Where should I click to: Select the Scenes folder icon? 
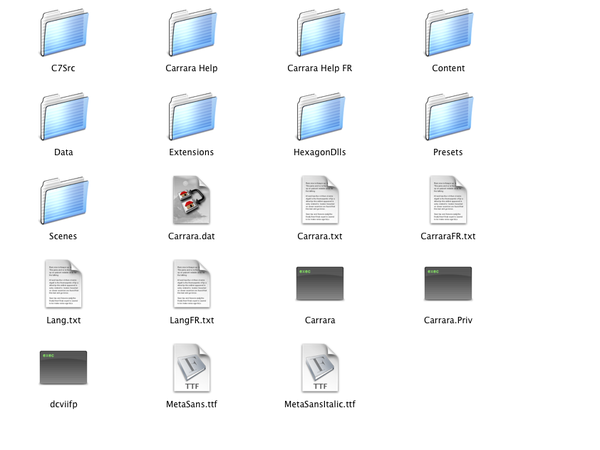(64, 200)
